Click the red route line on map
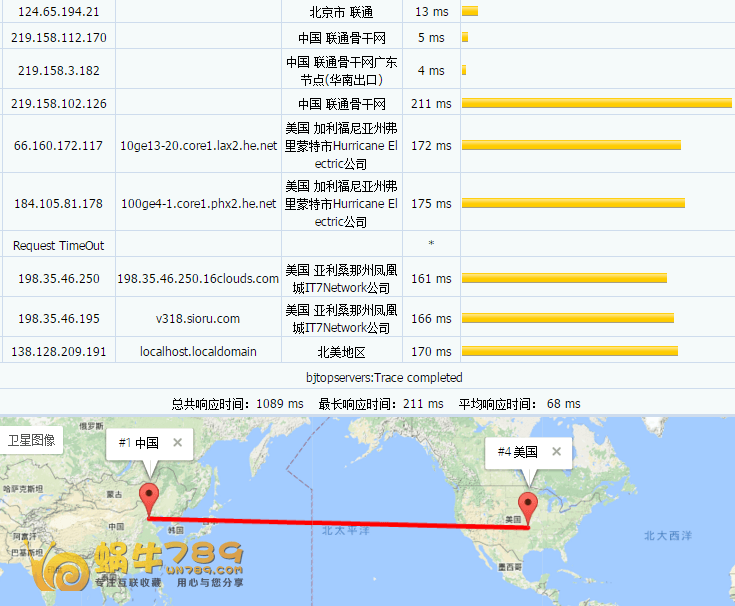735x606 pixels. pos(340,523)
